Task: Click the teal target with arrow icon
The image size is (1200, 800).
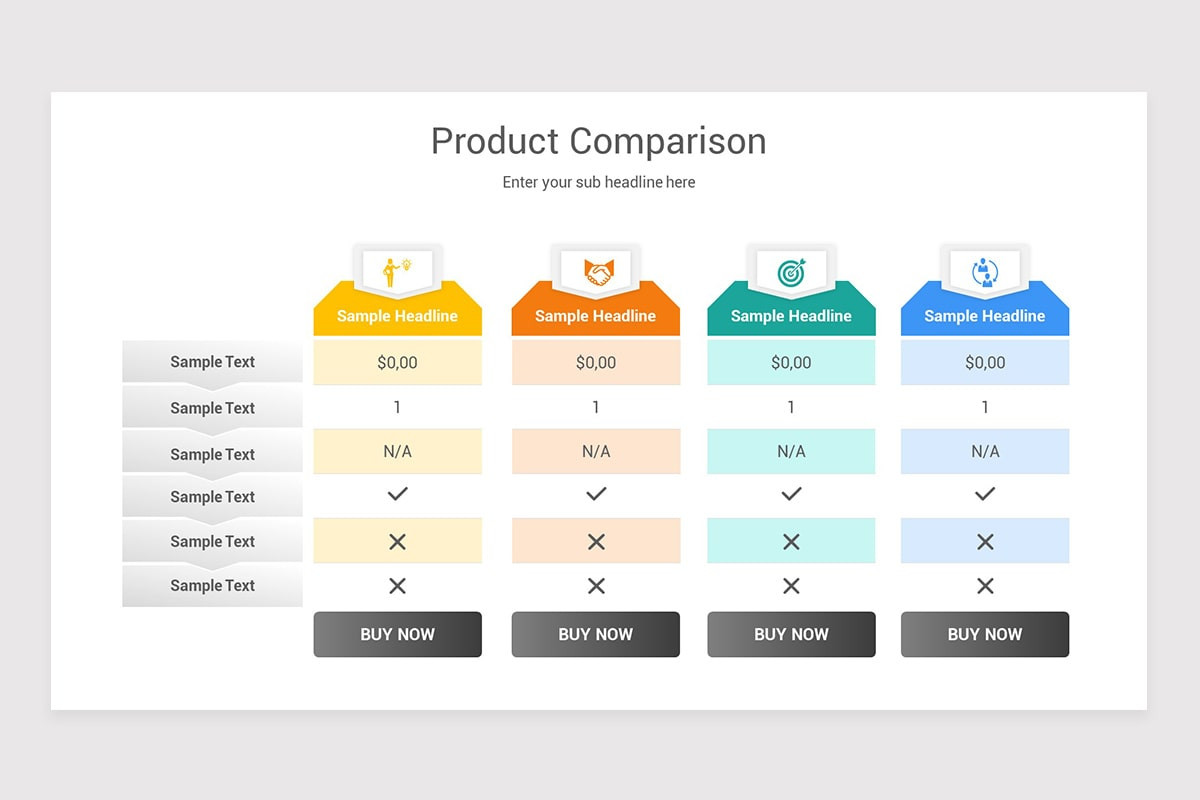Action: pos(791,271)
